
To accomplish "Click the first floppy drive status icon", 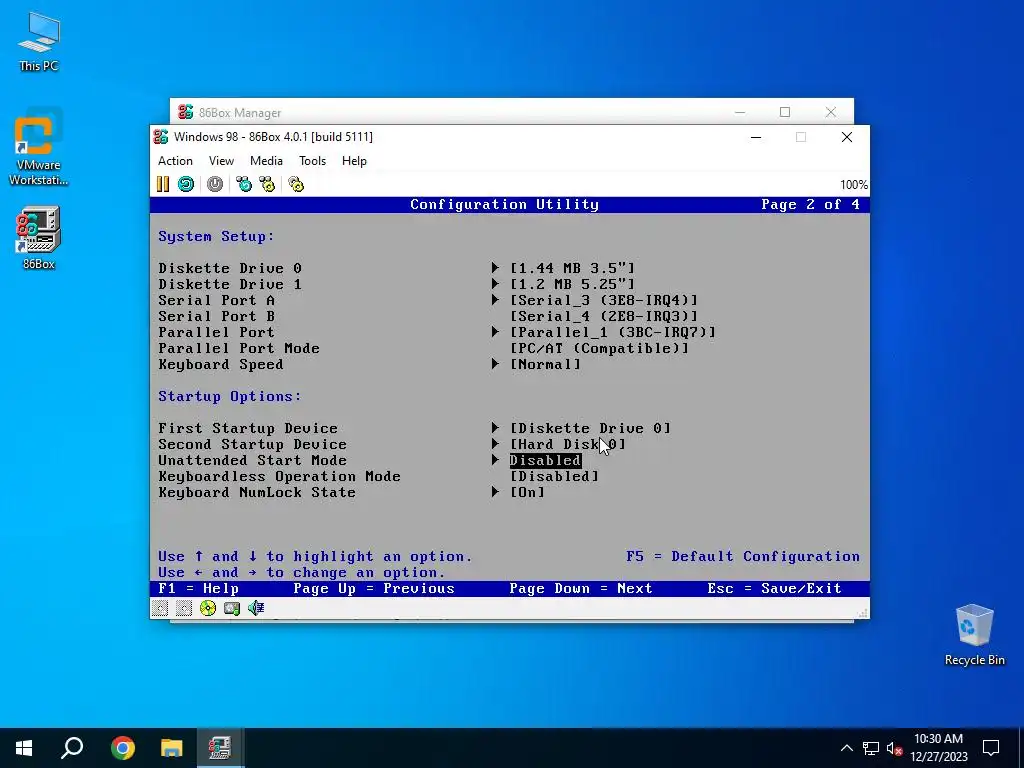I will pos(160,609).
